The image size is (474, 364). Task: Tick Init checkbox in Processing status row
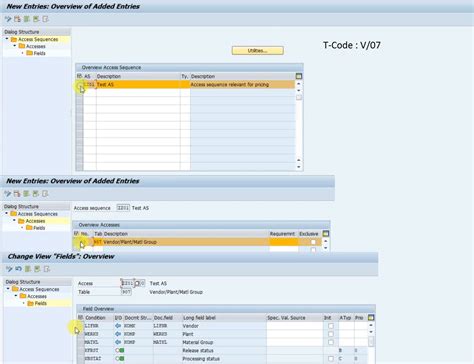point(330,359)
